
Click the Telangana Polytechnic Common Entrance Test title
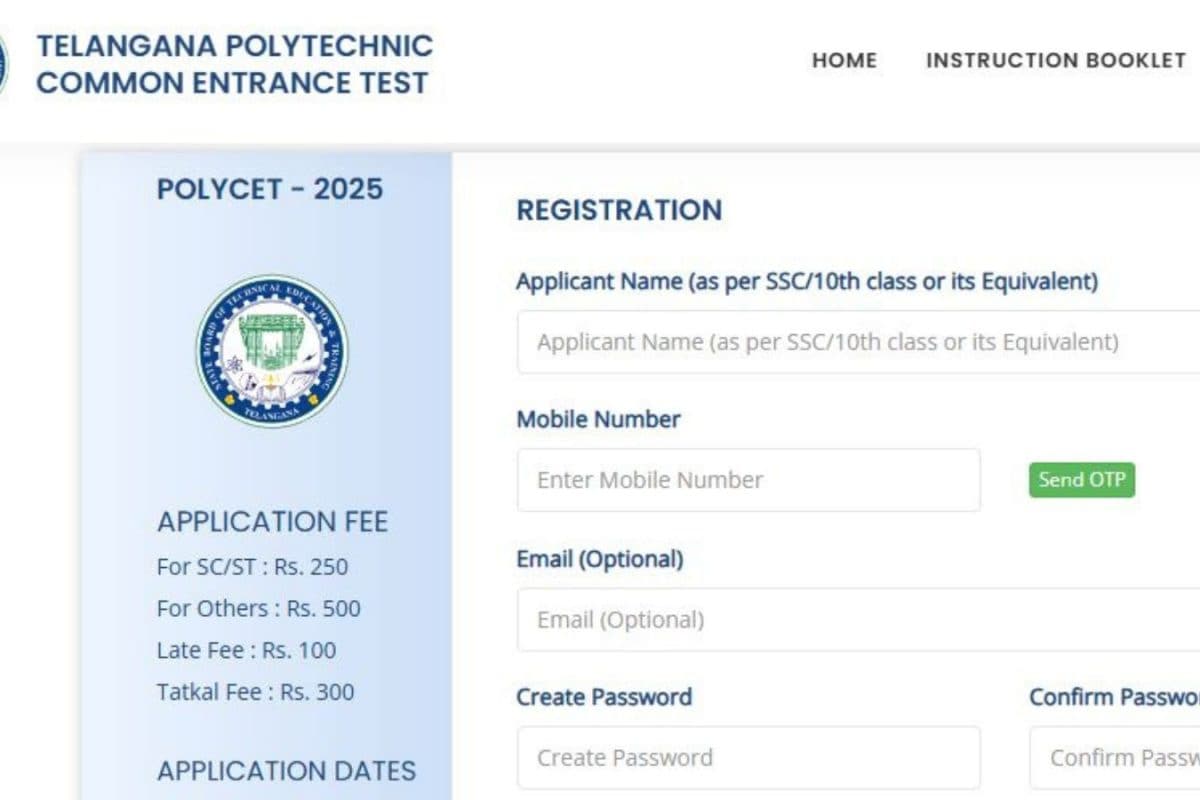click(234, 64)
